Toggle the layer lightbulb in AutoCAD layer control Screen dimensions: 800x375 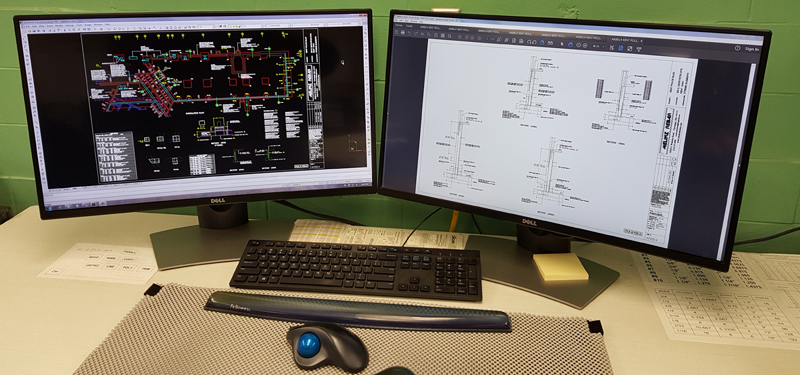click(230, 26)
